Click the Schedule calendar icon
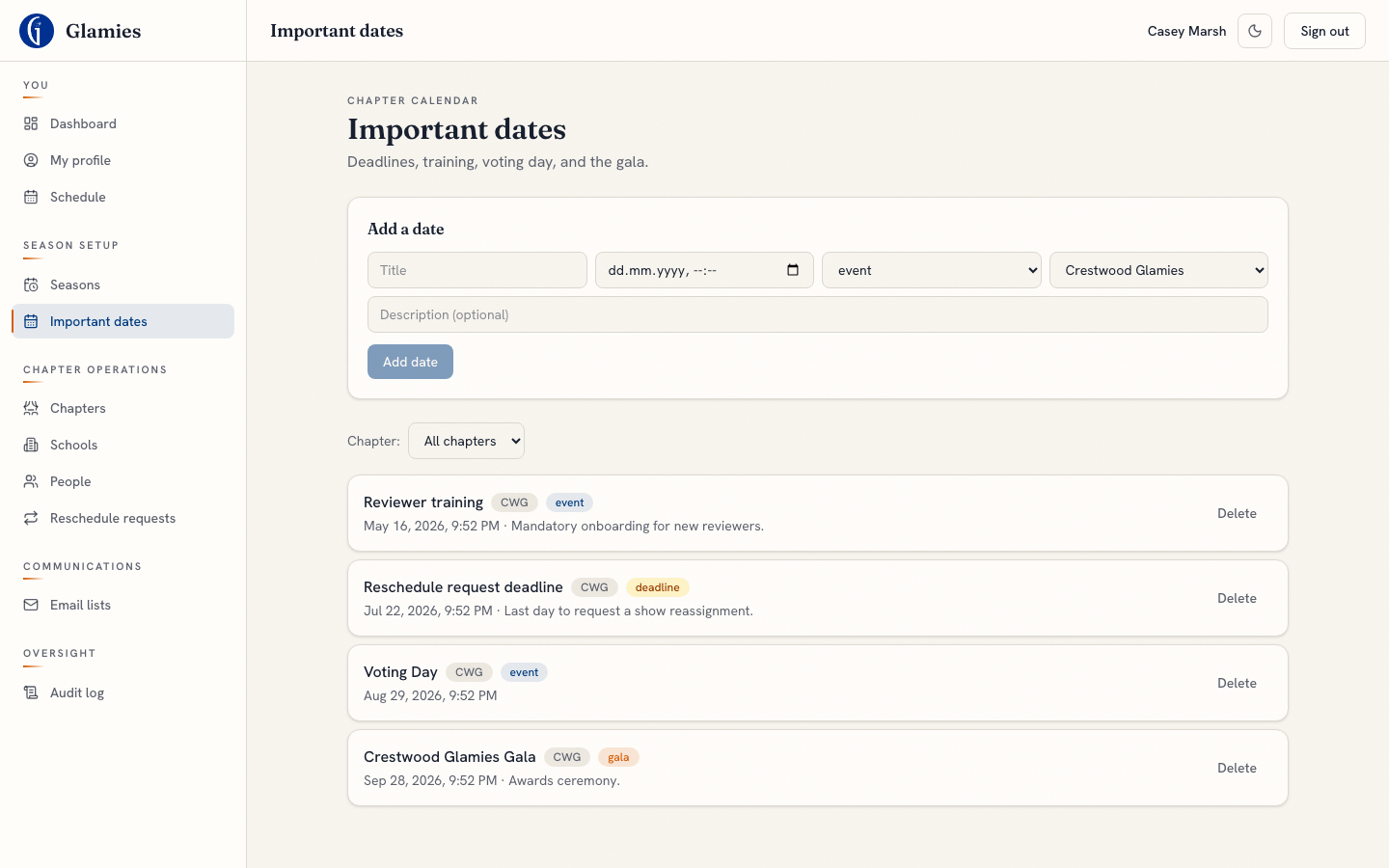 (31, 197)
